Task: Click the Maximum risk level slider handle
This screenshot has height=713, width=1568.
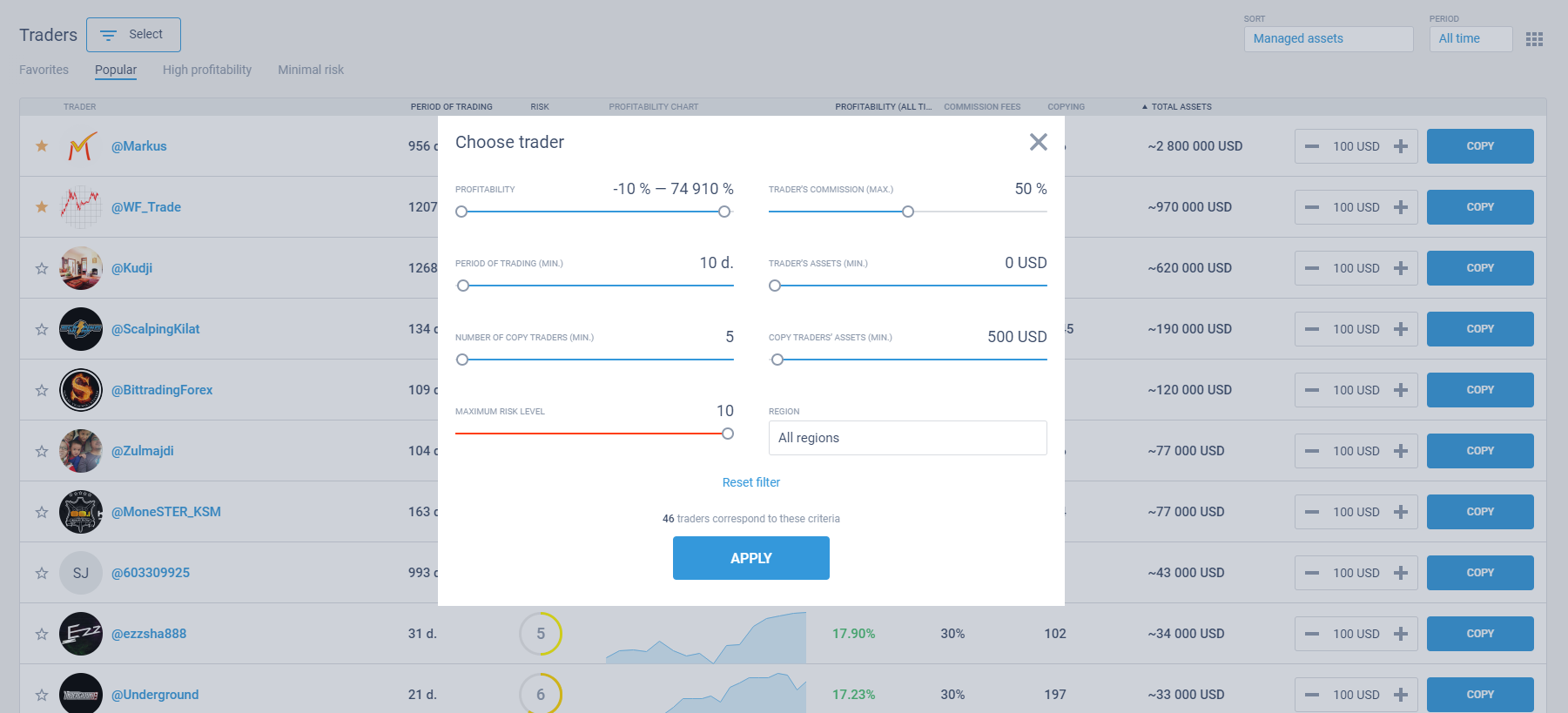Action: click(728, 434)
